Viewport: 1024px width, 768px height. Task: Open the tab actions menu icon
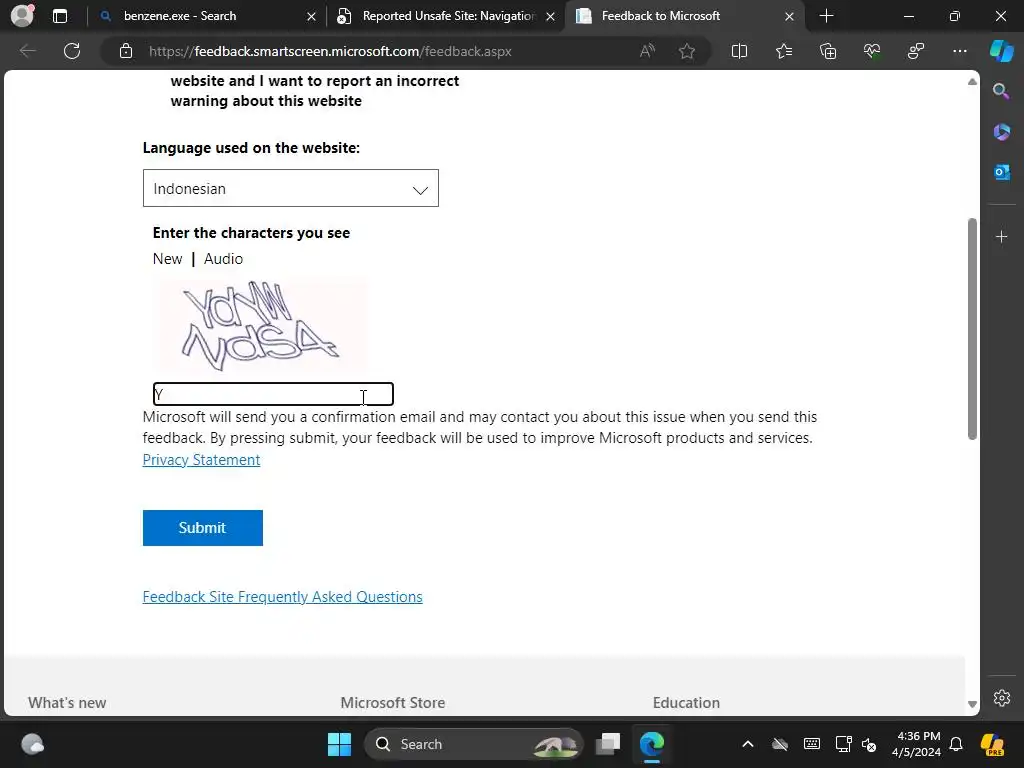click(60, 16)
